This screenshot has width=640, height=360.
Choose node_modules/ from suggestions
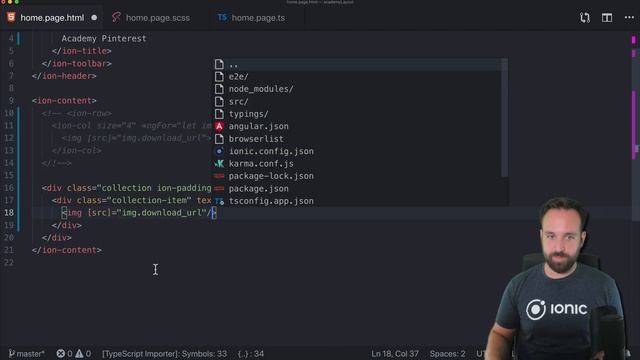point(358,89)
